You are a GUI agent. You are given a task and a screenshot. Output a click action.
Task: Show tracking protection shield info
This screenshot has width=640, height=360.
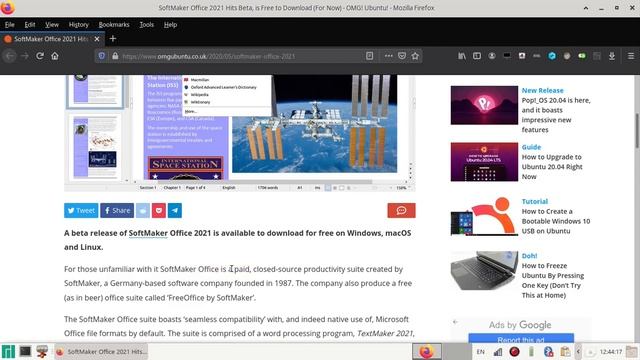click(102, 56)
